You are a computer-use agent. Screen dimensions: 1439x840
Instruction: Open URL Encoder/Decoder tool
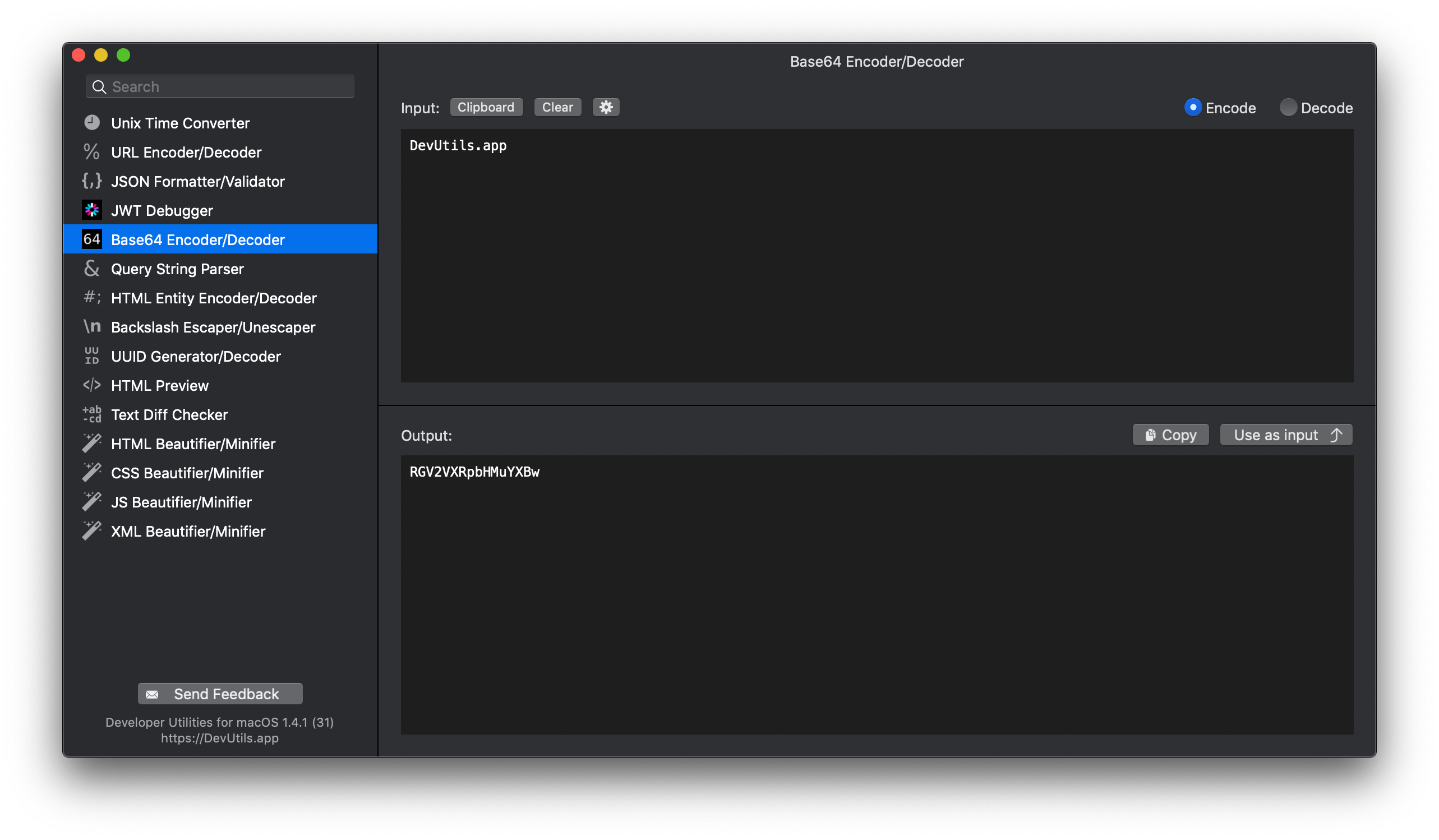point(220,152)
